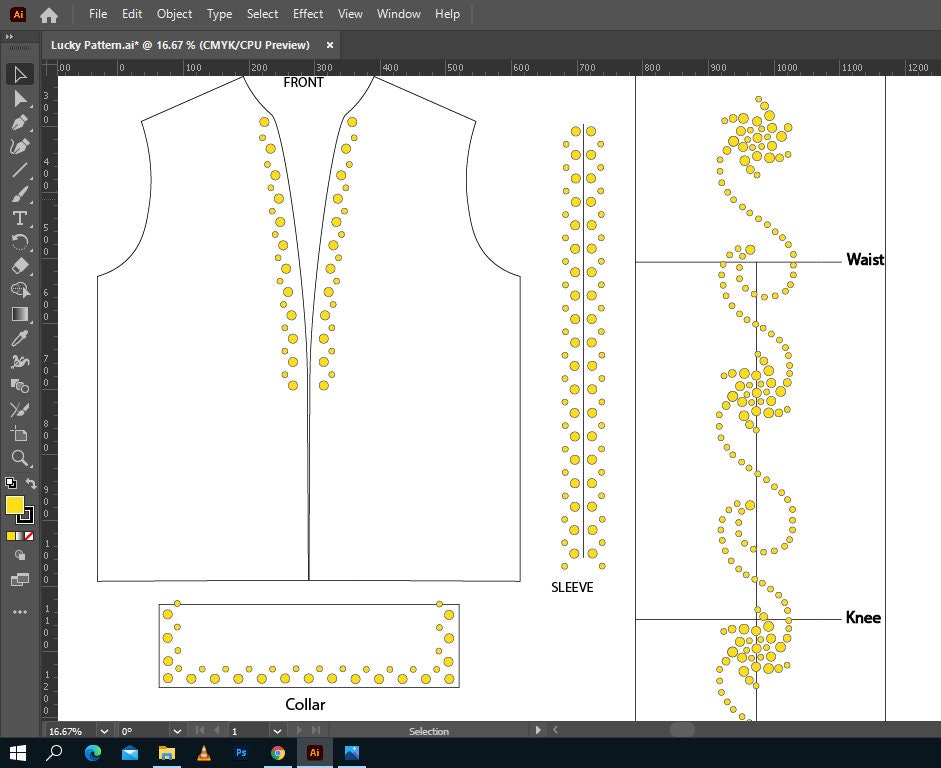The image size is (941, 768).
Task: Select the Eraser tool
Action: [x=20, y=266]
